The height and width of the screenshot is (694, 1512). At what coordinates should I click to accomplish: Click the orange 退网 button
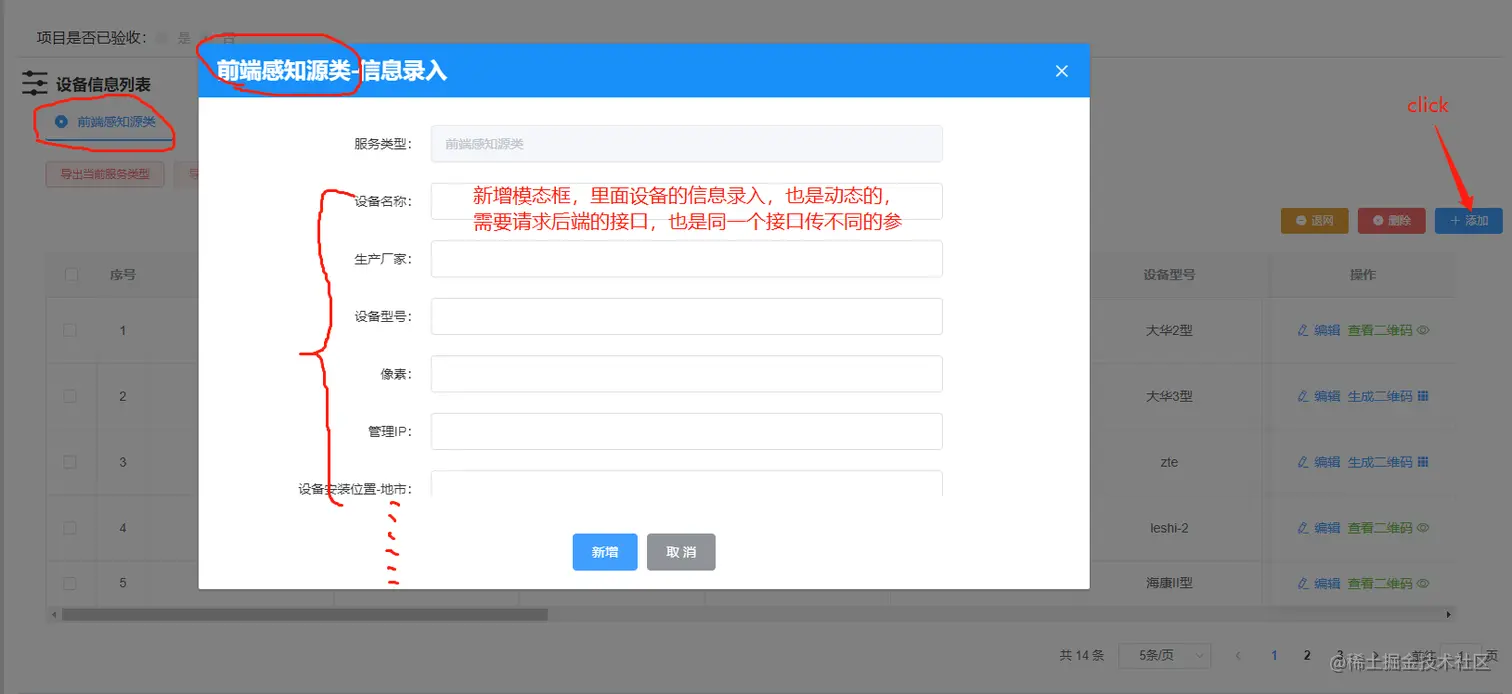(x=1314, y=220)
